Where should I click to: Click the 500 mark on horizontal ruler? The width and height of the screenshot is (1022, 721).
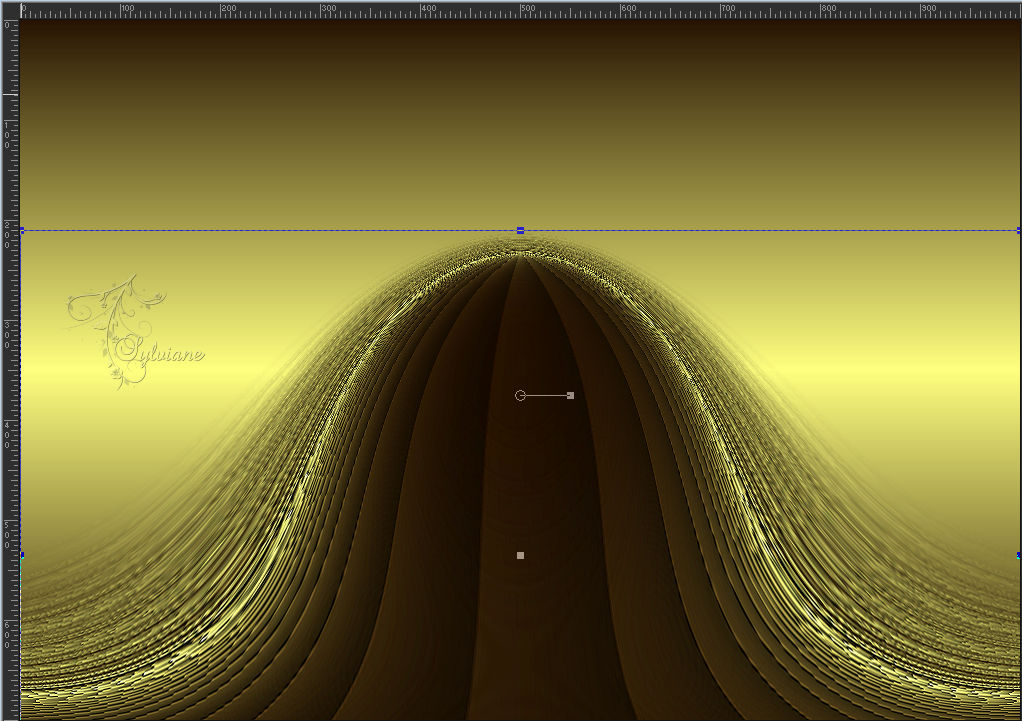tap(527, 8)
